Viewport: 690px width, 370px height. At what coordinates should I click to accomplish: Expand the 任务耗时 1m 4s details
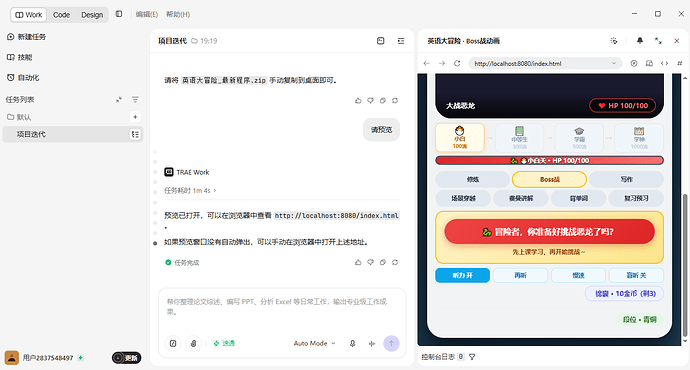[x=190, y=190]
